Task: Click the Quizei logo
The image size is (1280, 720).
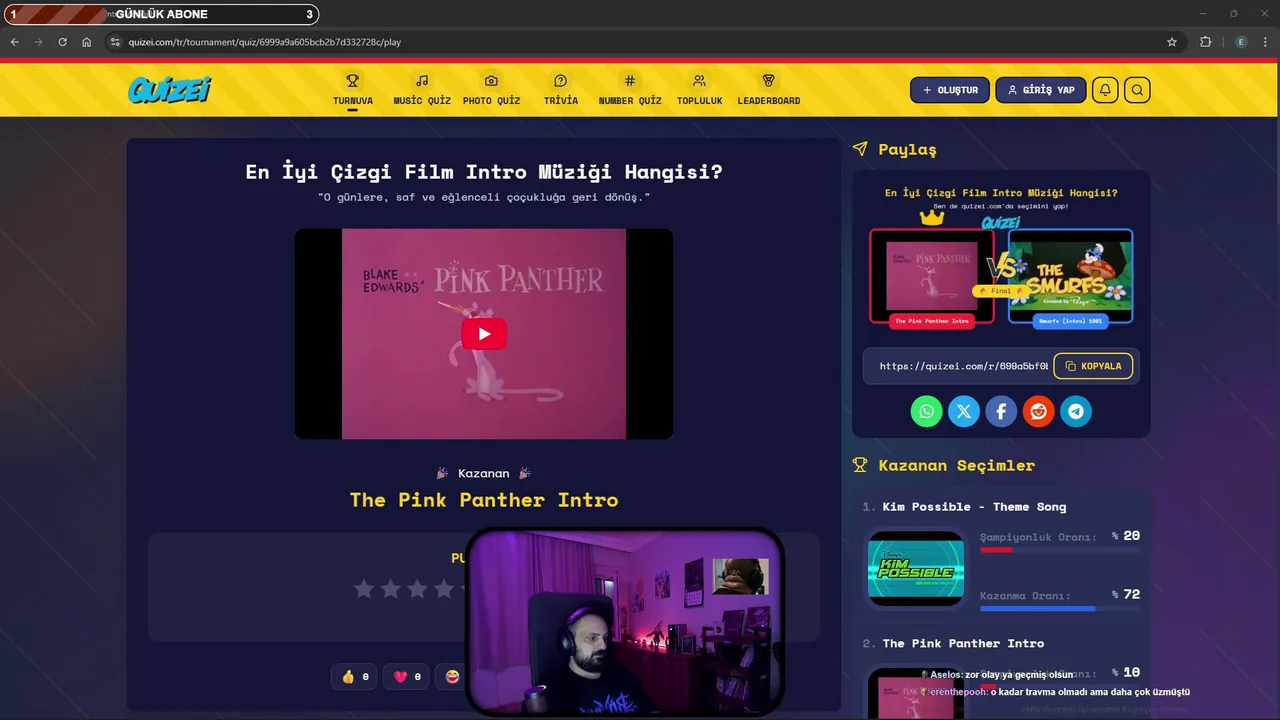Action: point(169,90)
